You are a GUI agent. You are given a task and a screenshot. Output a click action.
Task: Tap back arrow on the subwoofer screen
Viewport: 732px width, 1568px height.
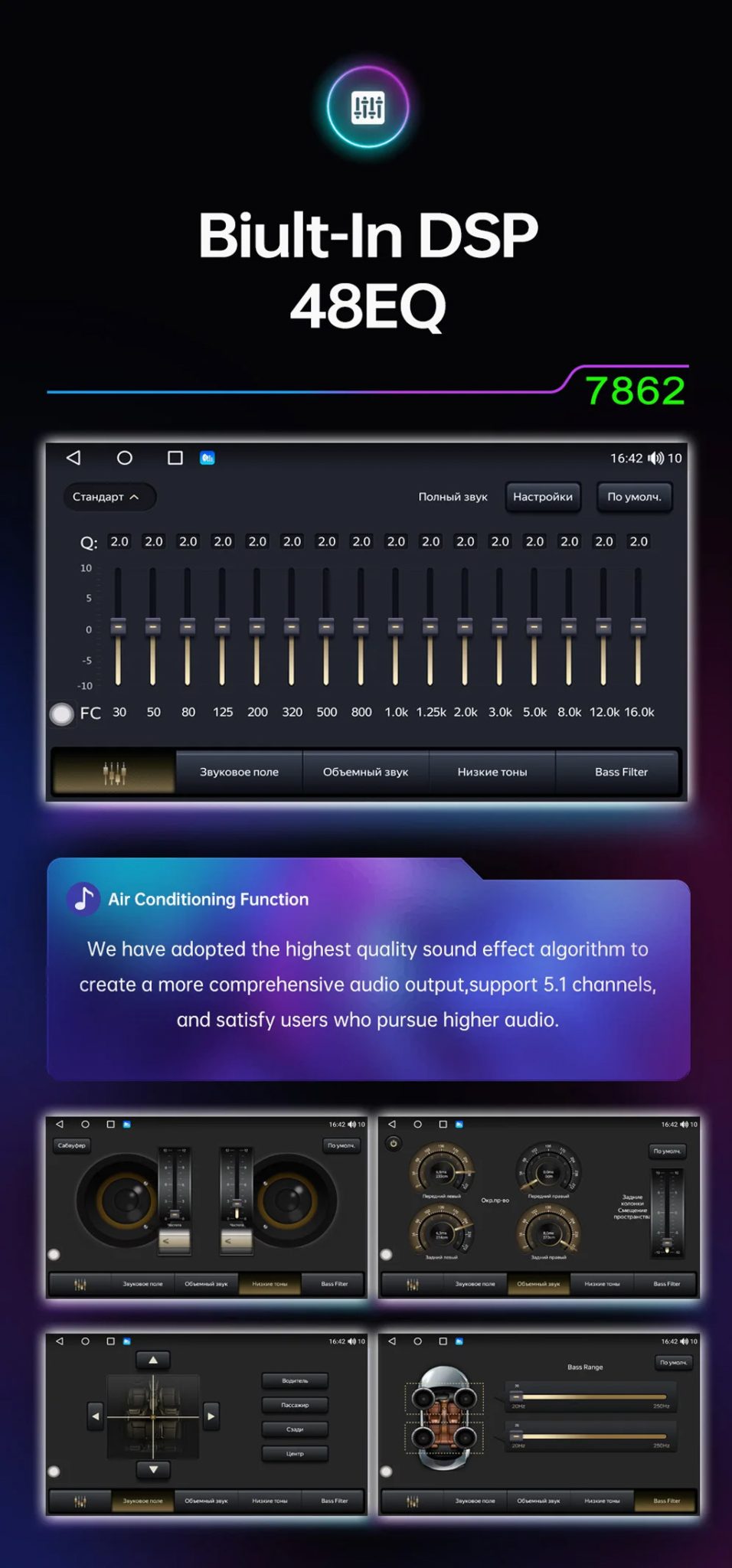click(60, 1124)
